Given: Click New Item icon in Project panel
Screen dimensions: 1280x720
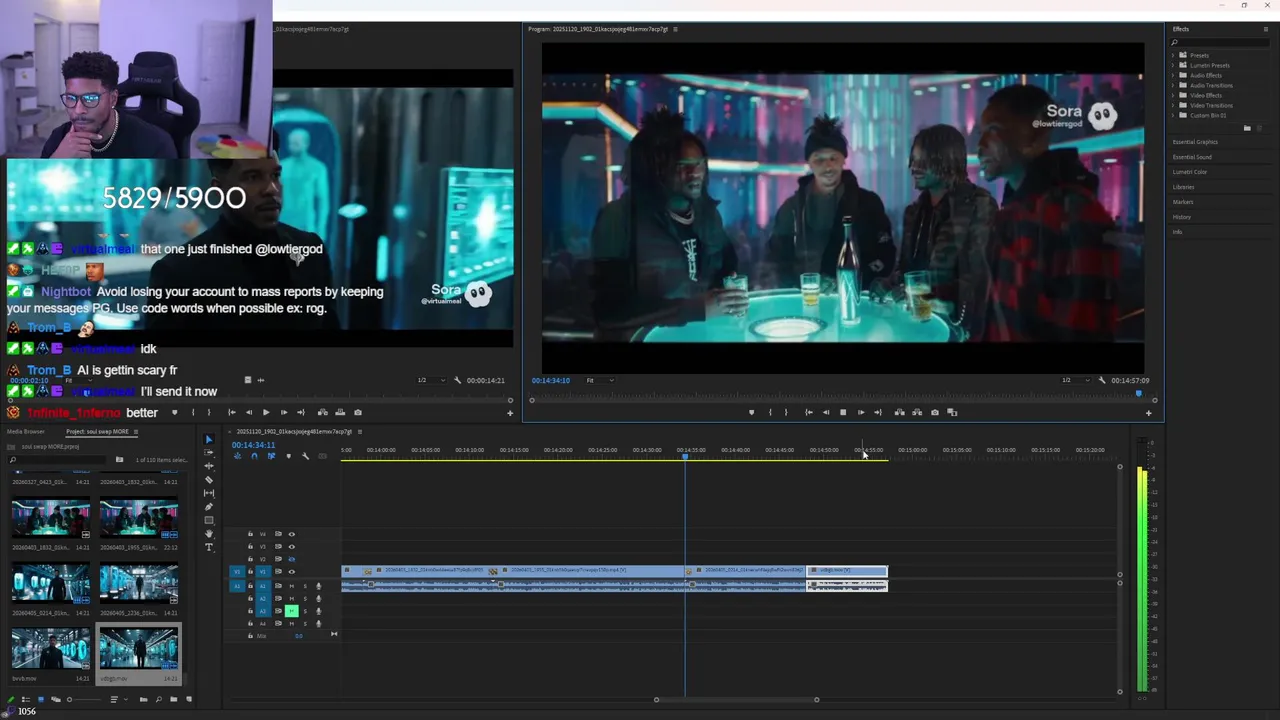Looking at the screenshot, I should pyautogui.click(x=189, y=699).
